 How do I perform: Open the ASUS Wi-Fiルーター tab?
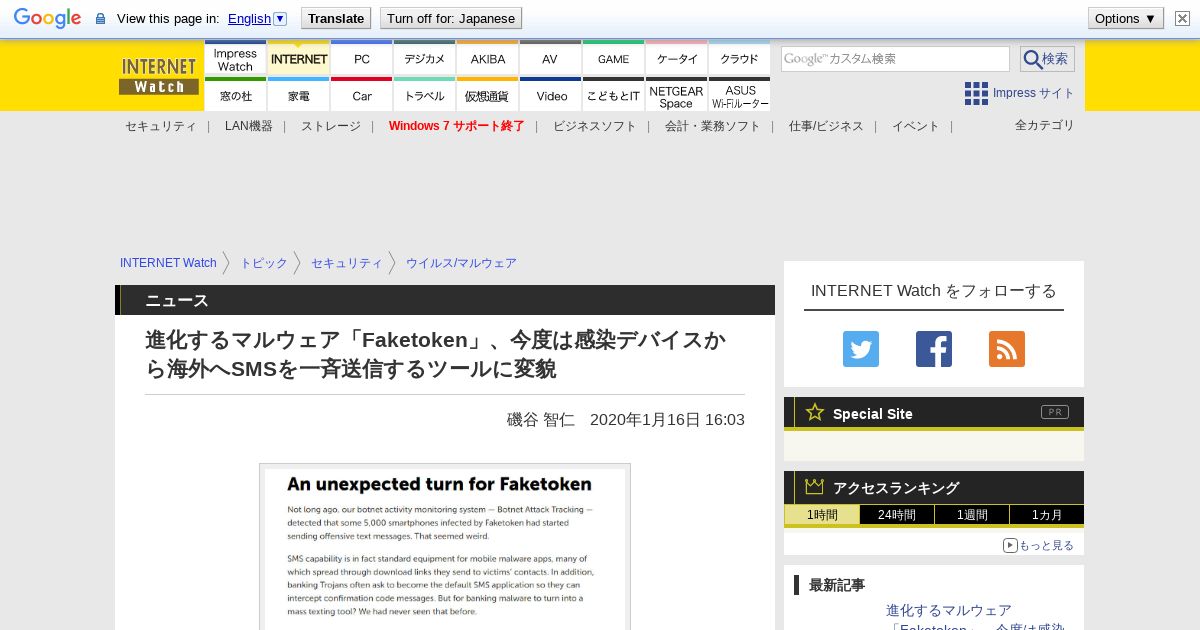point(740,95)
